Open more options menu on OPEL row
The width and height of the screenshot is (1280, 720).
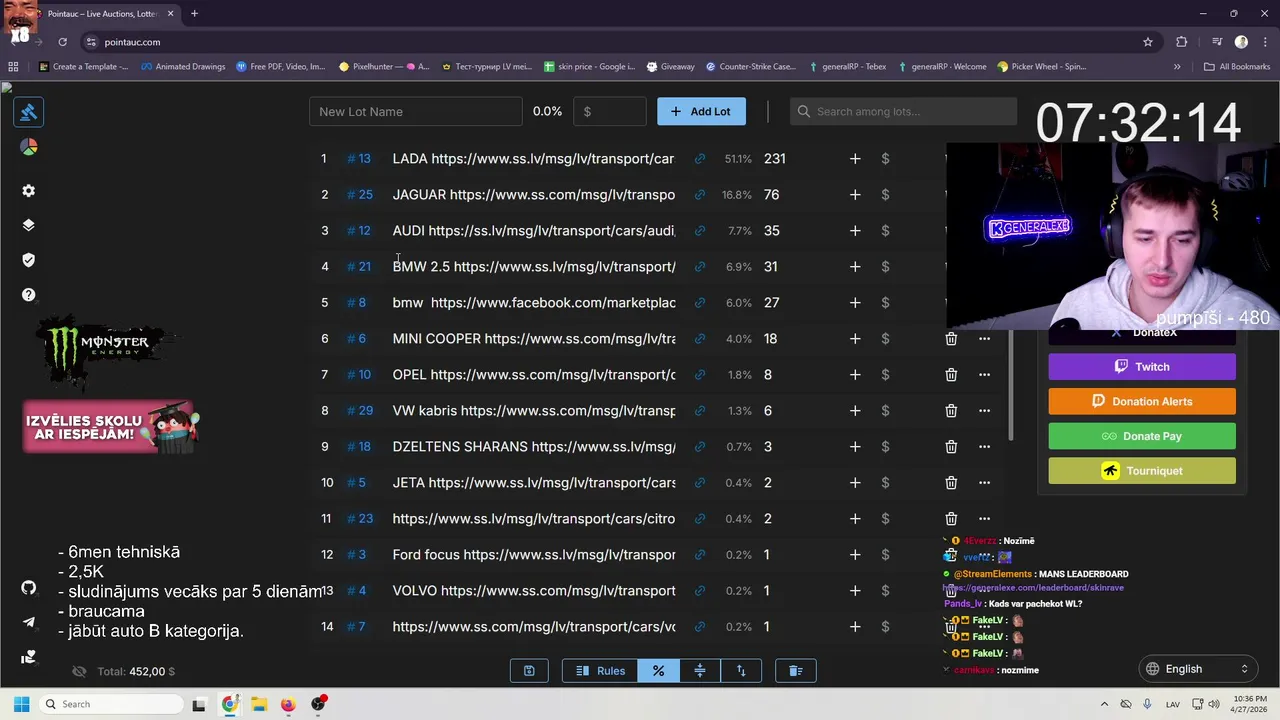984,375
